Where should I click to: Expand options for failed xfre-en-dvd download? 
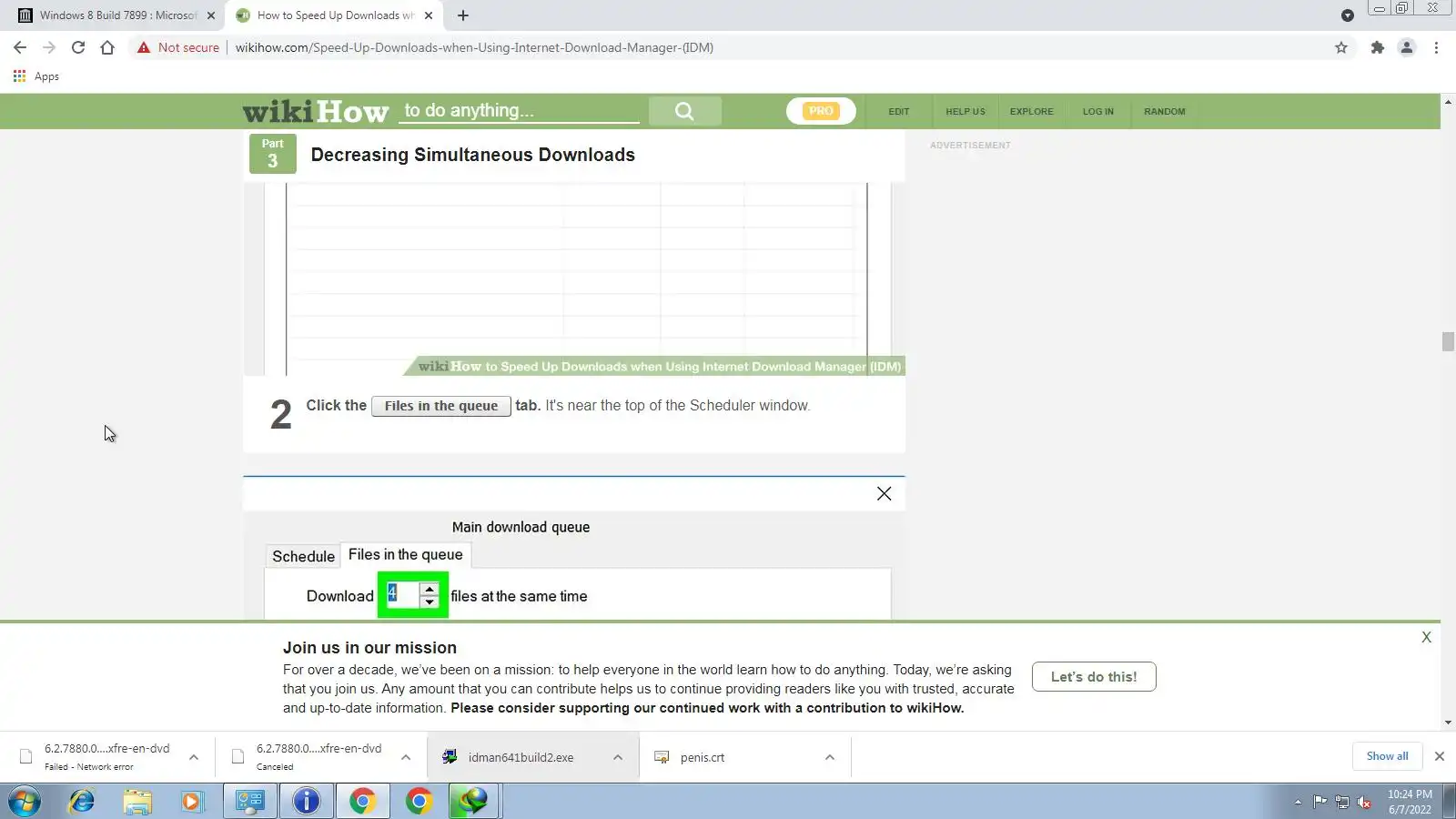point(194,757)
